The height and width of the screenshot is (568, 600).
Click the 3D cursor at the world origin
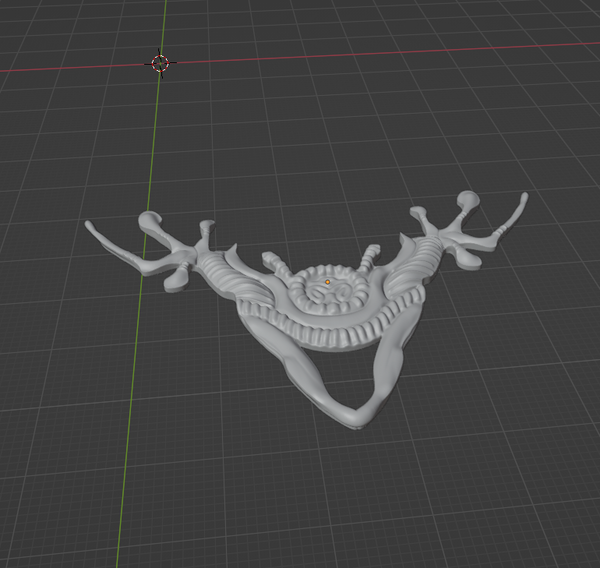point(160,63)
